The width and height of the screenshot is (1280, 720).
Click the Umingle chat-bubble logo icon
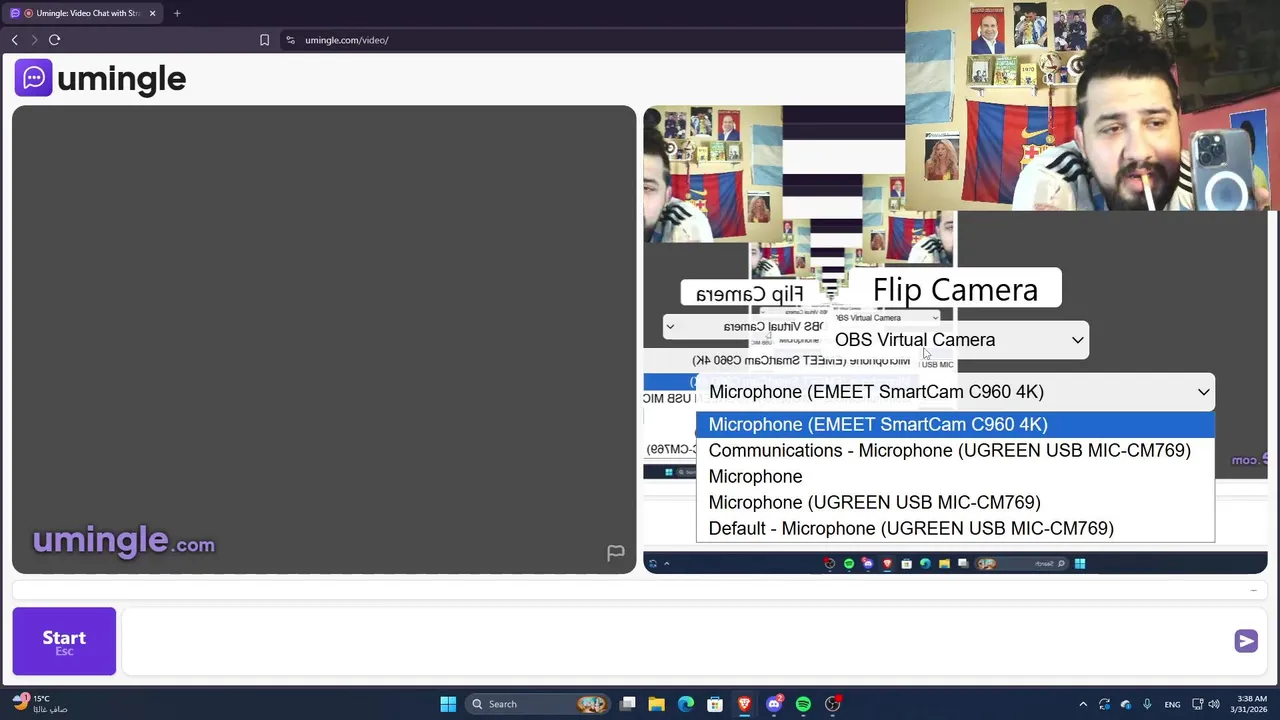(x=33, y=78)
